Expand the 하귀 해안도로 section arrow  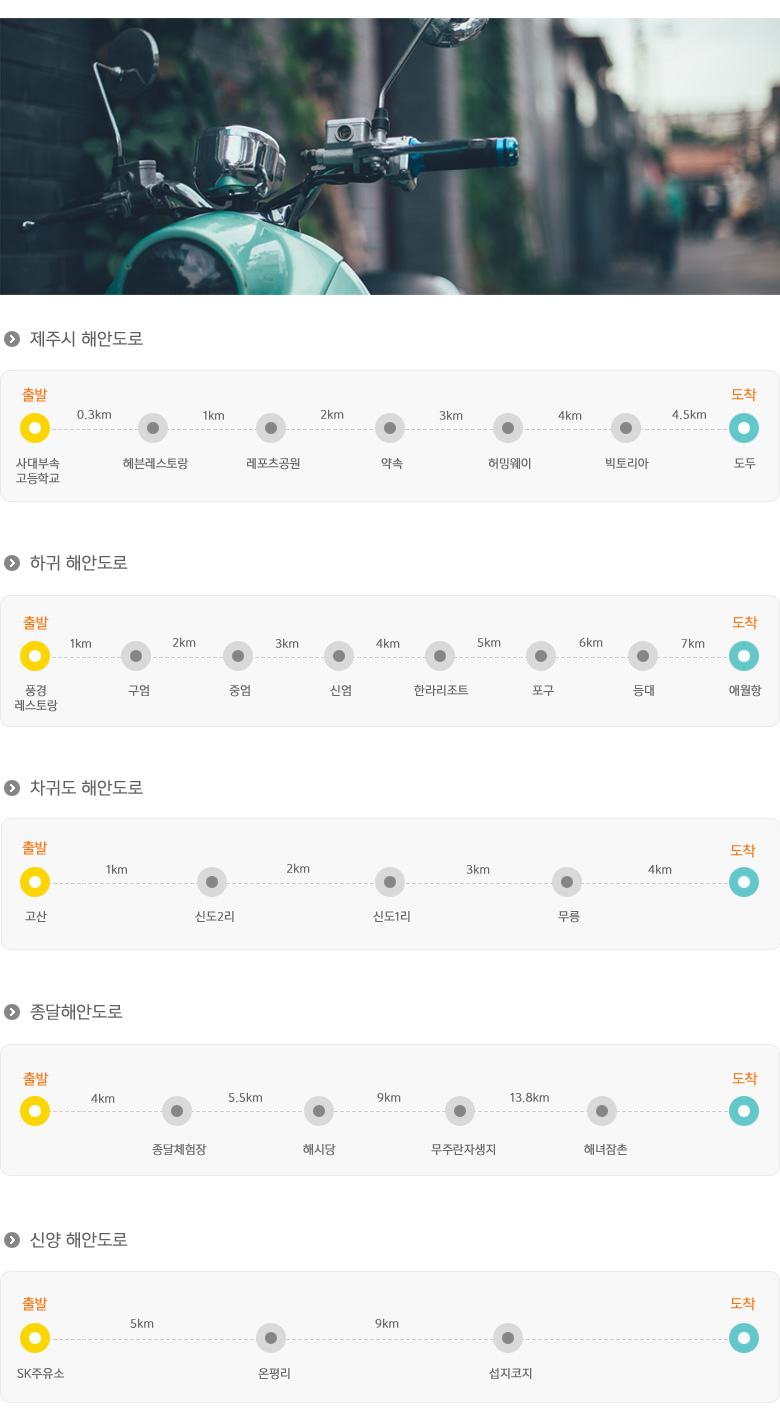coord(12,563)
